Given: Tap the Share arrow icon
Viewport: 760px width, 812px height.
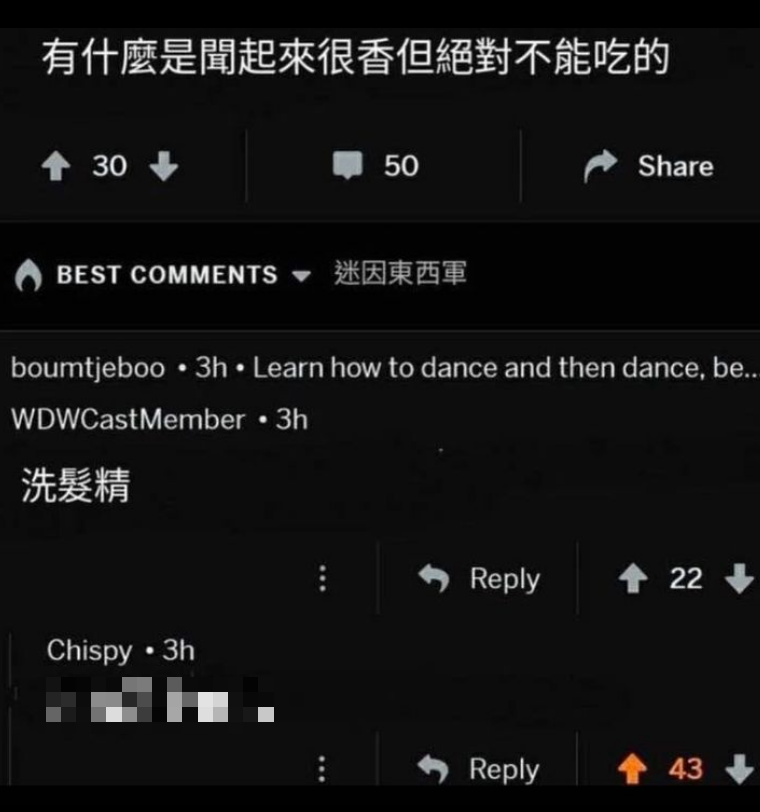Looking at the screenshot, I should (601, 166).
